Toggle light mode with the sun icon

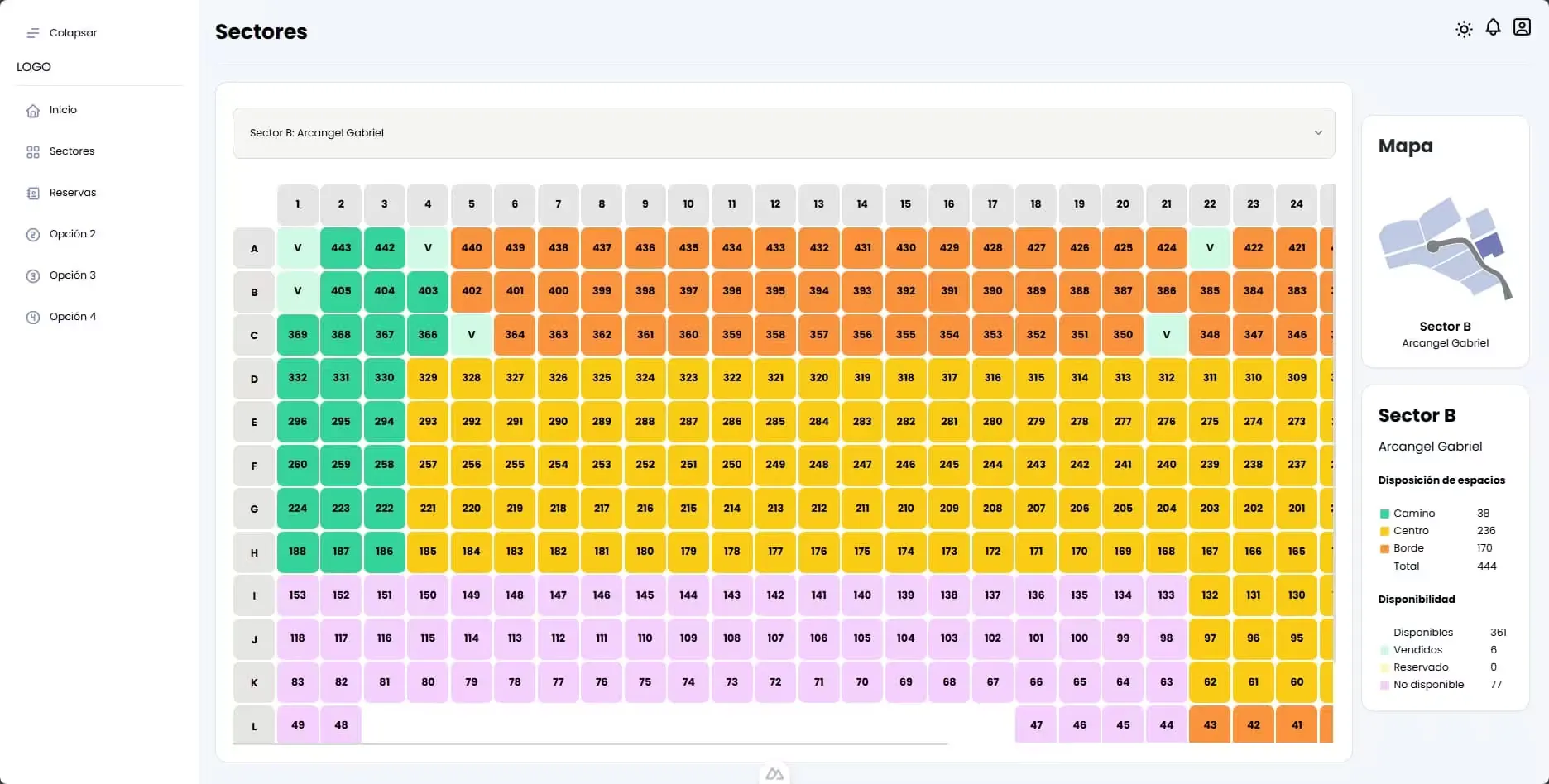coord(1464,28)
